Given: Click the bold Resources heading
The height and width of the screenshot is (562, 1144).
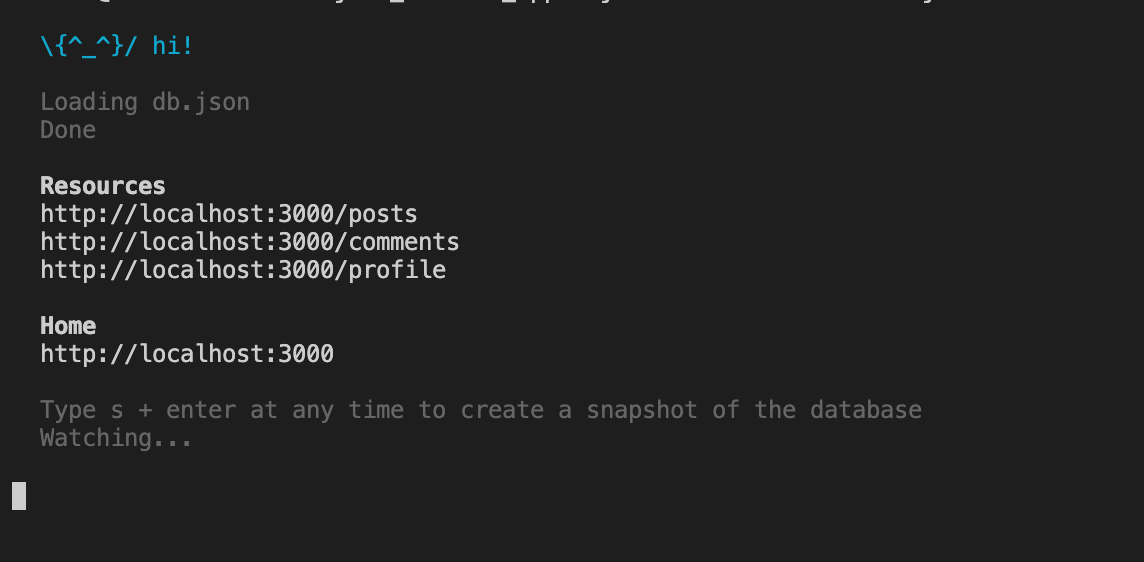Looking at the screenshot, I should coord(103,185).
